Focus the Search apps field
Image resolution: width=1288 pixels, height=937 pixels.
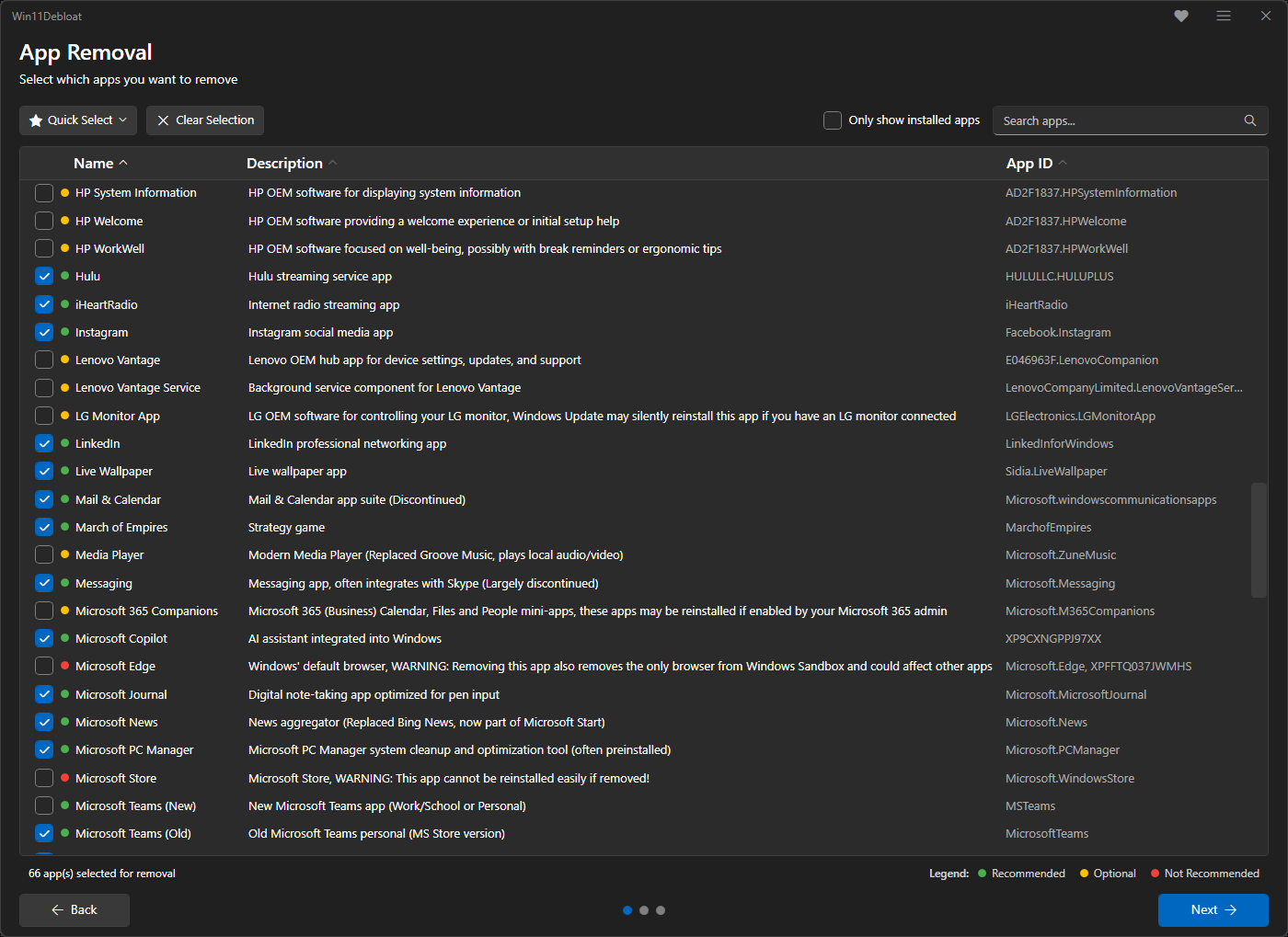tap(1130, 120)
